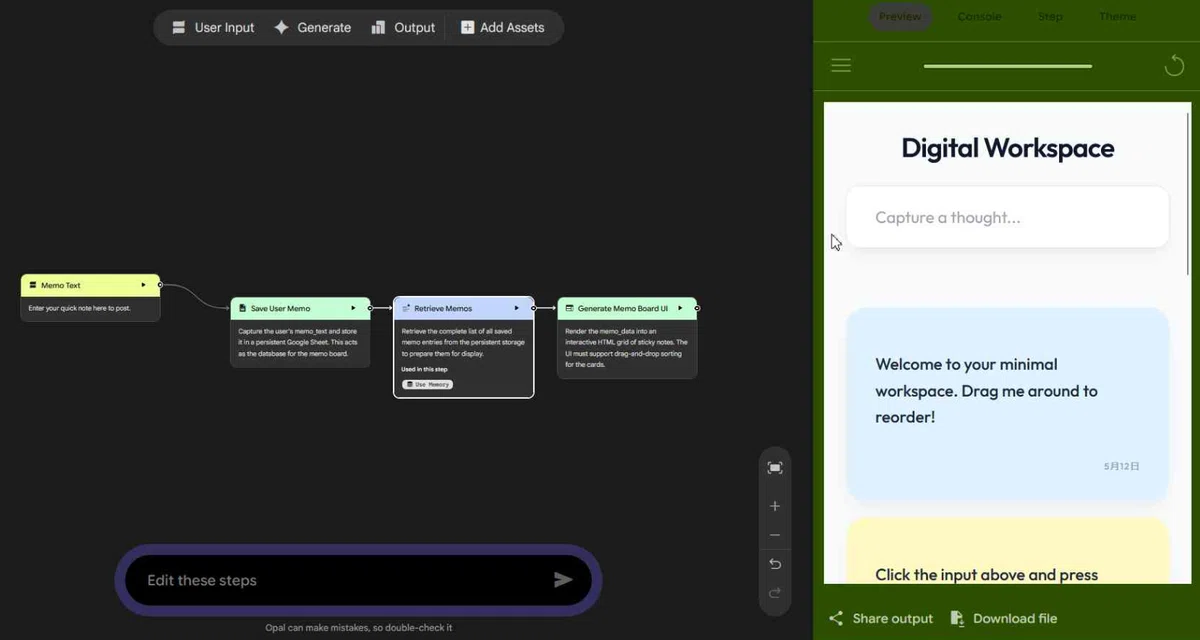Screen dimensions: 1200x640
Task: Restart the preview with refresh icon
Action: click(x=1174, y=66)
